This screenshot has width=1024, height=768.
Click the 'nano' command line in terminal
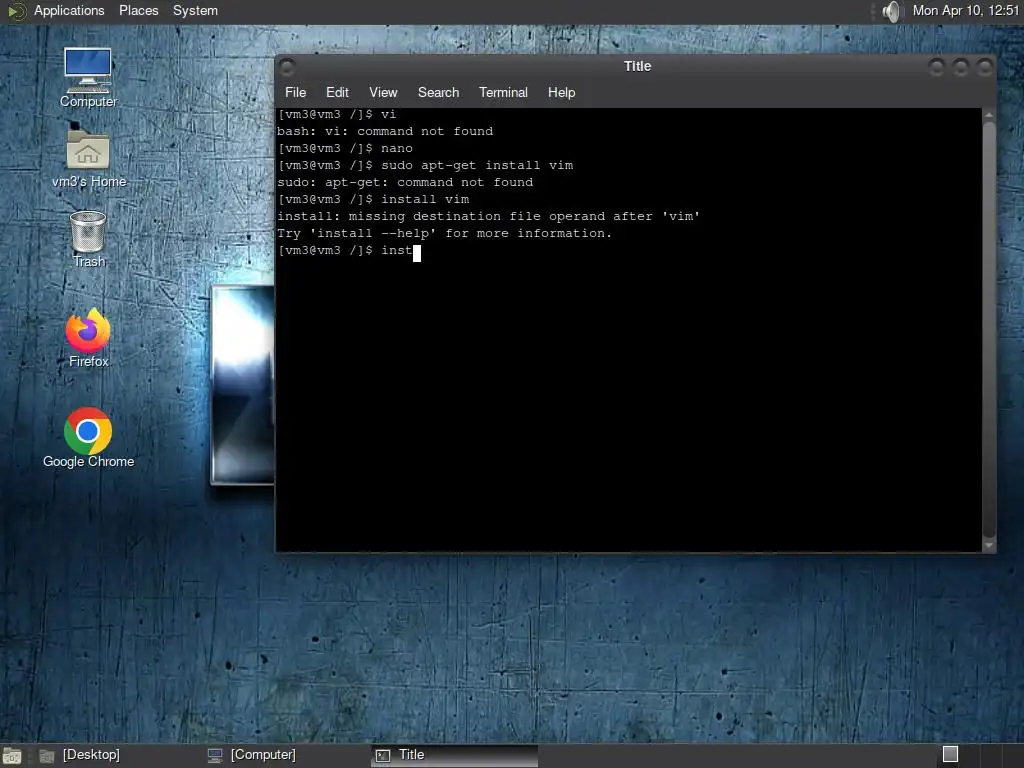coord(345,148)
